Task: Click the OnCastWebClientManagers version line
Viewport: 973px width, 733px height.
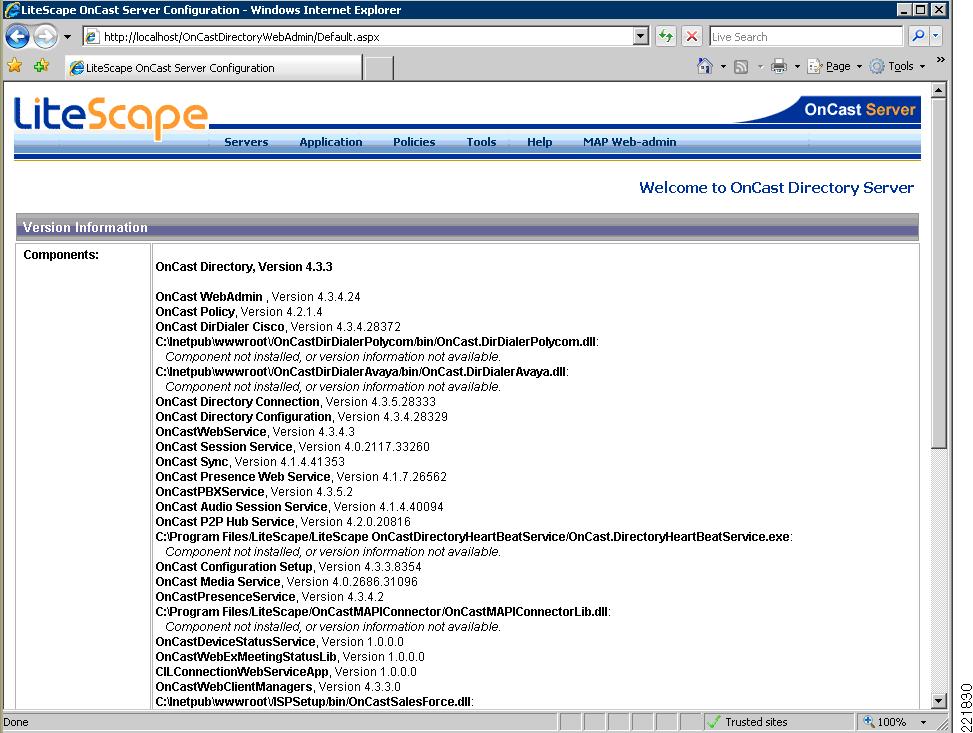Action: click(278, 686)
